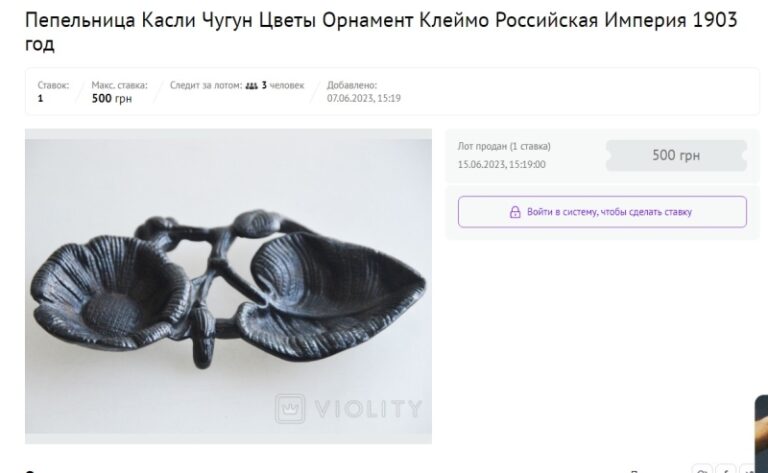Click the lock icon in login button
Viewport: 768px width, 473px height.
click(515, 212)
